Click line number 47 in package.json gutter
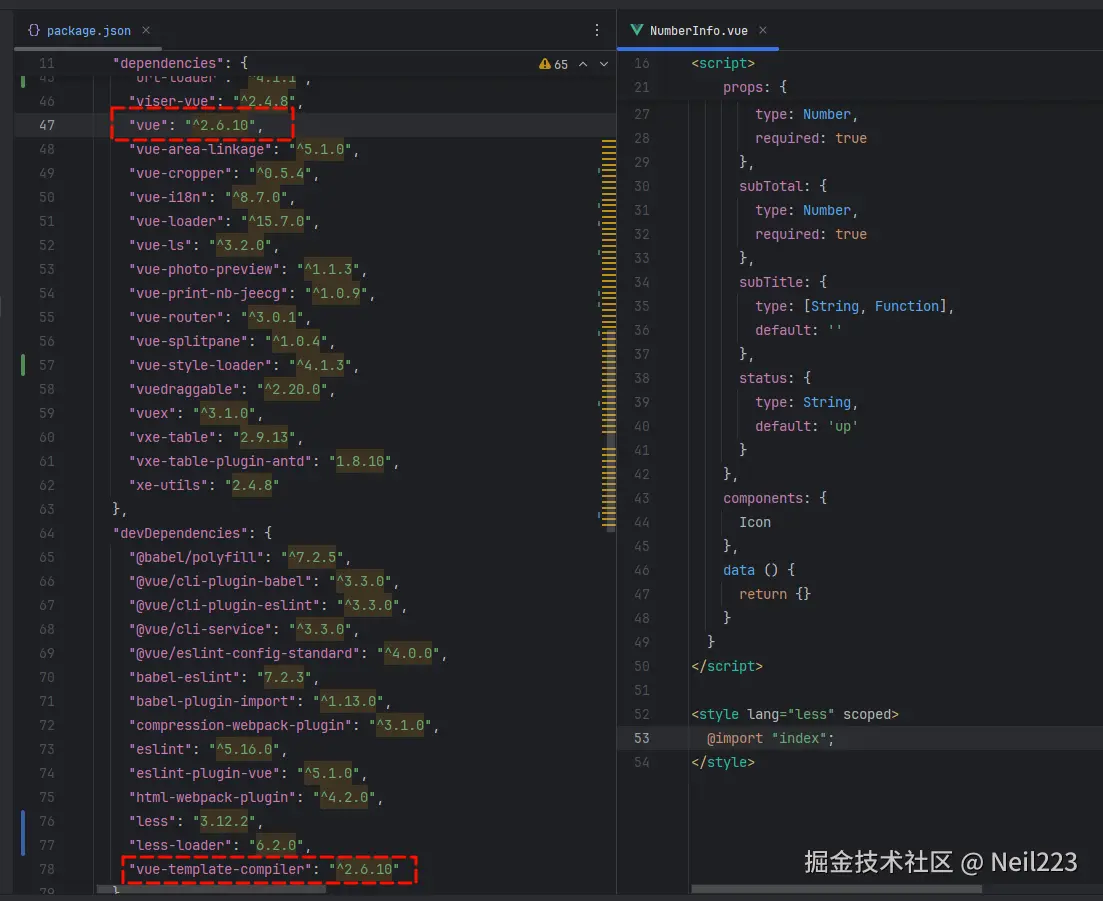 (x=46, y=125)
